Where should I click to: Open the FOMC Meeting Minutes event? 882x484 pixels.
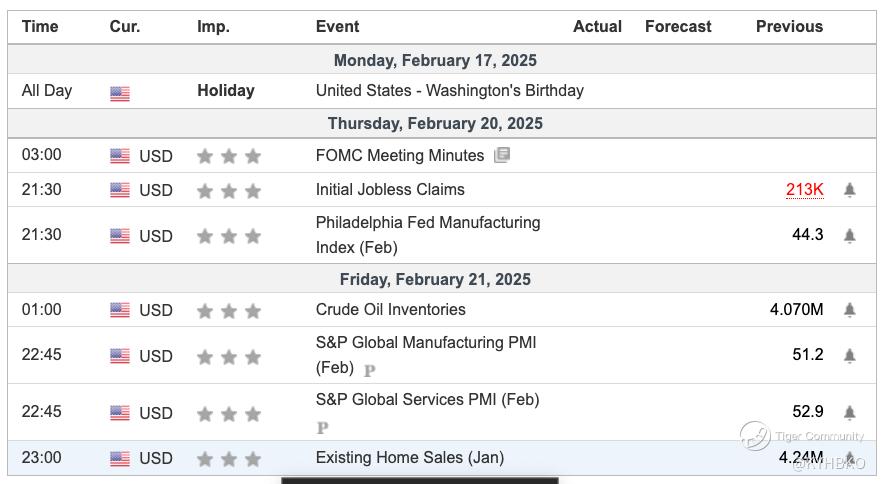click(x=399, y=155)
